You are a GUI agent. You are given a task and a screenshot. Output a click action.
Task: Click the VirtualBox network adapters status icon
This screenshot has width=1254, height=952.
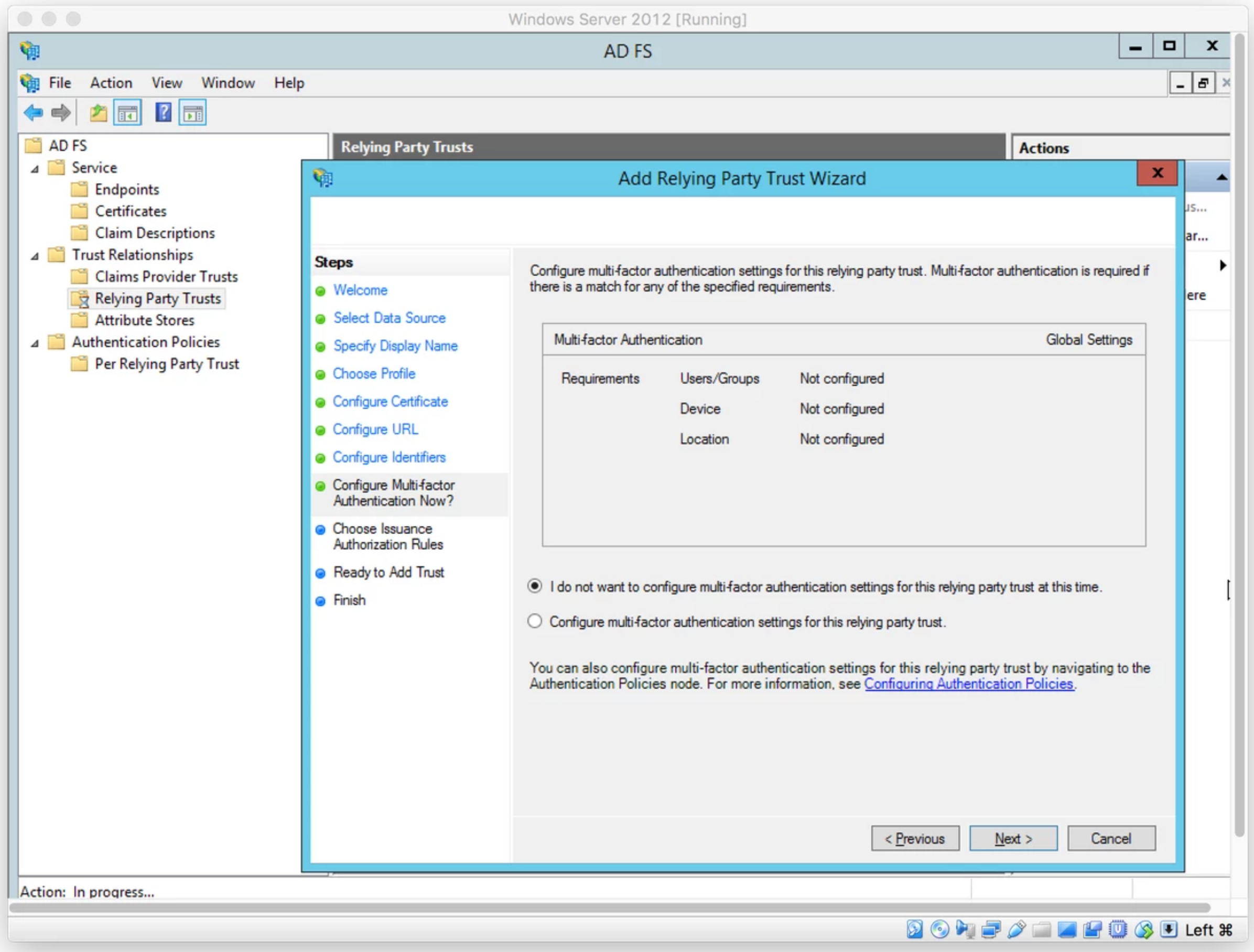[991, 930]
